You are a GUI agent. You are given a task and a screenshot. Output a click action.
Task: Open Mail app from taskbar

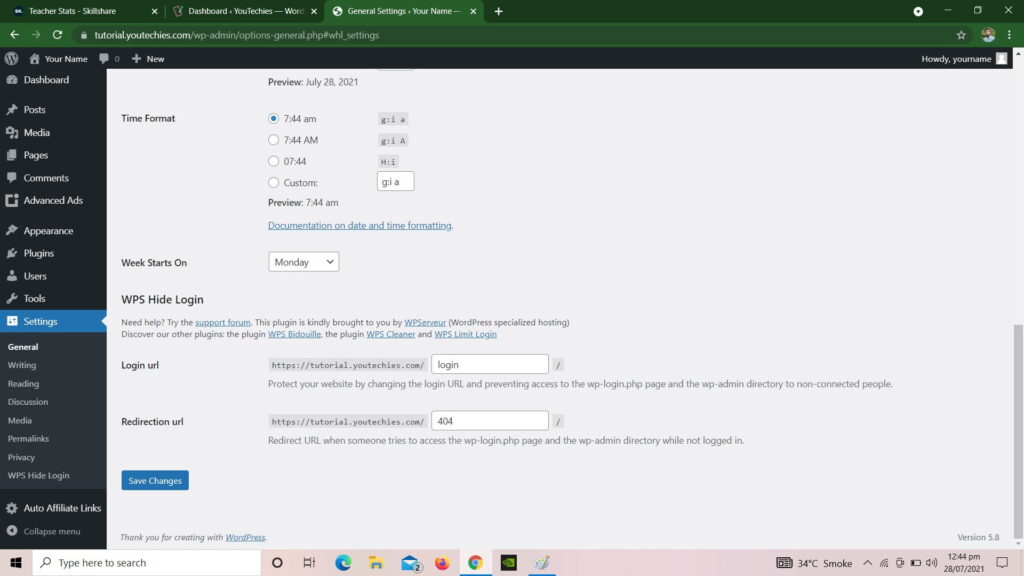coord(410,562)
